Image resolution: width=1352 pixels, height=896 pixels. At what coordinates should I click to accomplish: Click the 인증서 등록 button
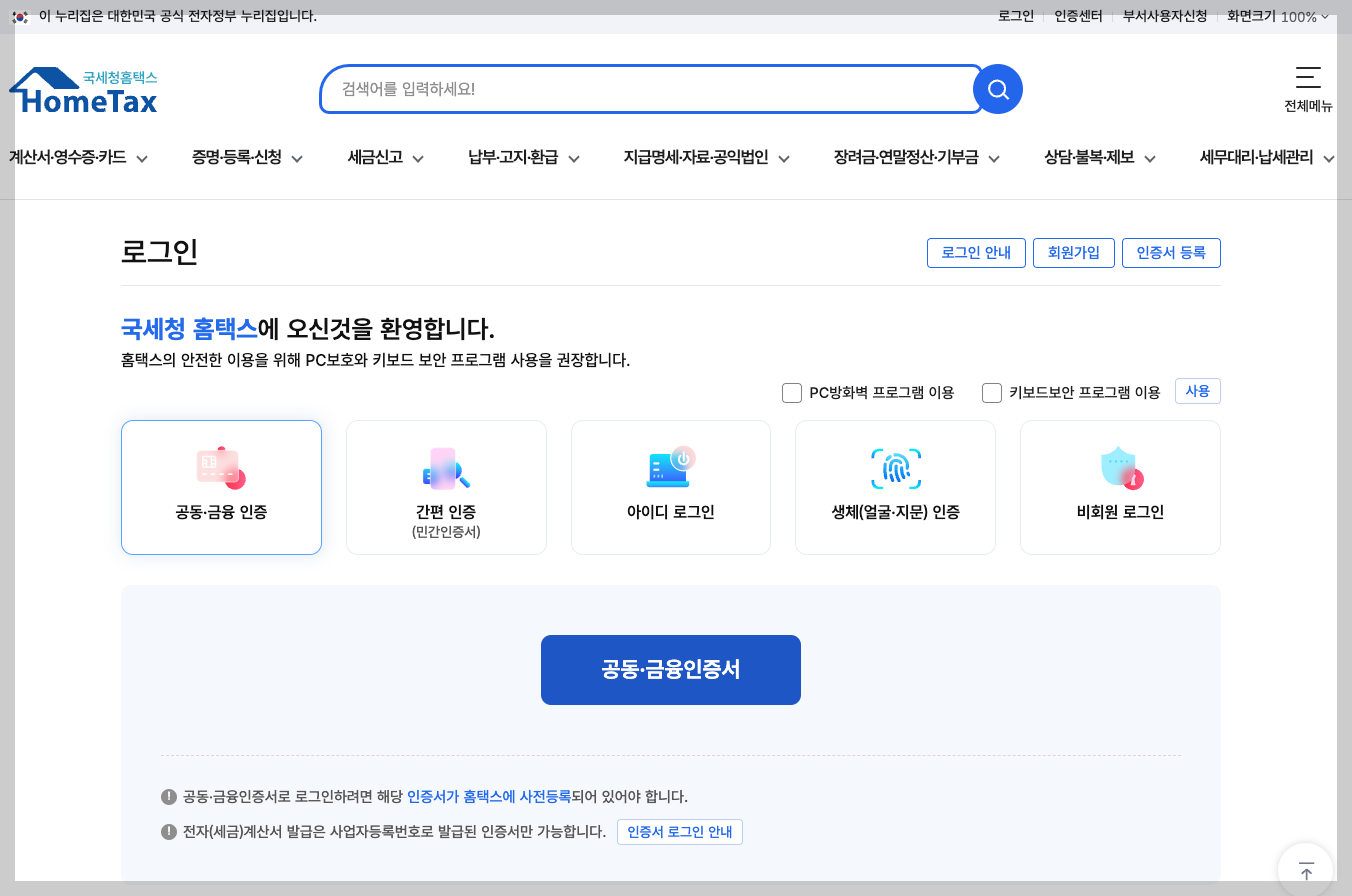click(x=1171, y=253)
